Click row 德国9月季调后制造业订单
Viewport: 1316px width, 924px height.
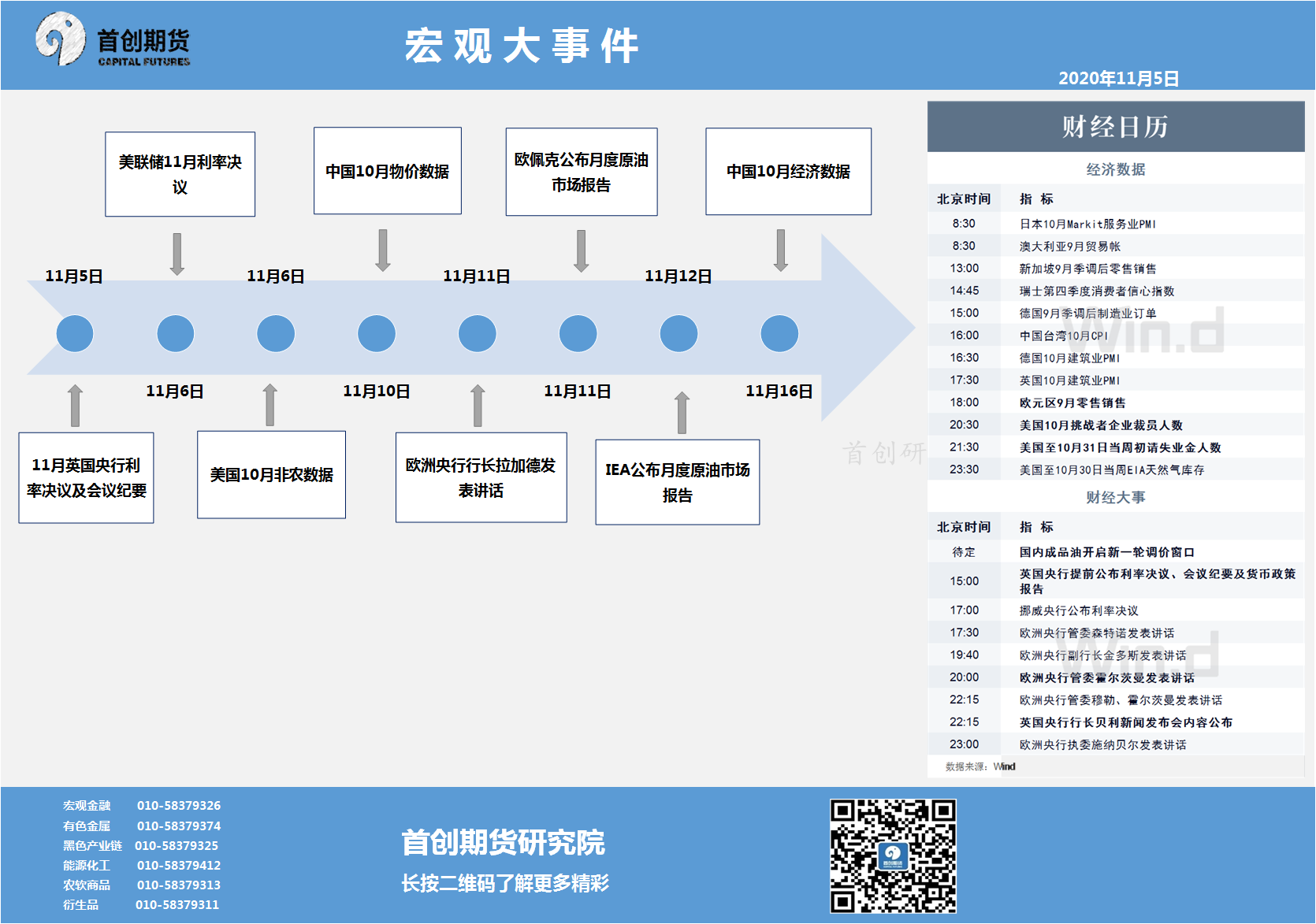[x=1116, y=313]
